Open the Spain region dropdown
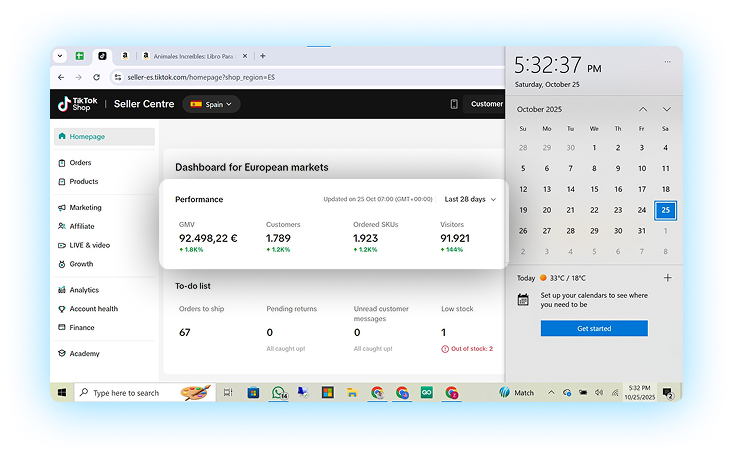 click(210, 104)
